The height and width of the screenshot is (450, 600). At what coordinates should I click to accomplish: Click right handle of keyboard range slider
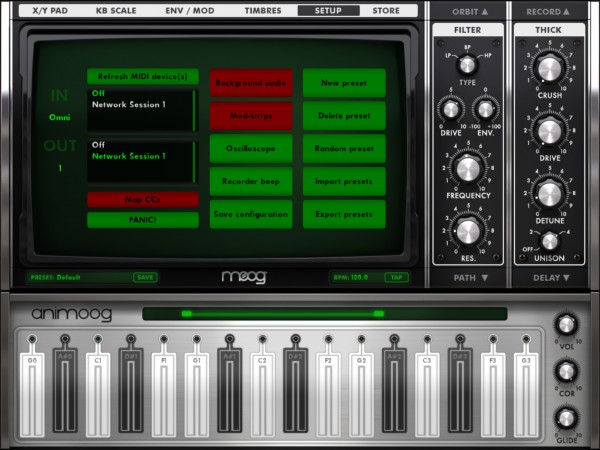[x=379, y=314]
